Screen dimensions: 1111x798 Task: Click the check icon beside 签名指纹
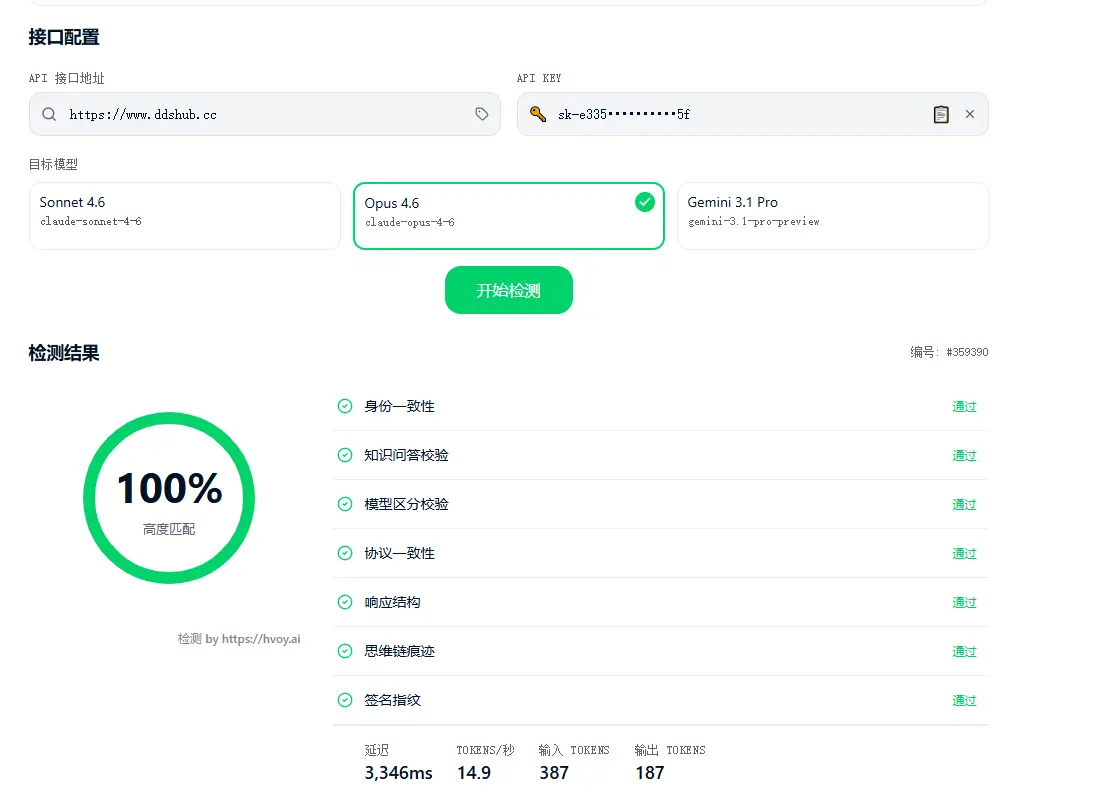pos(345,700)
